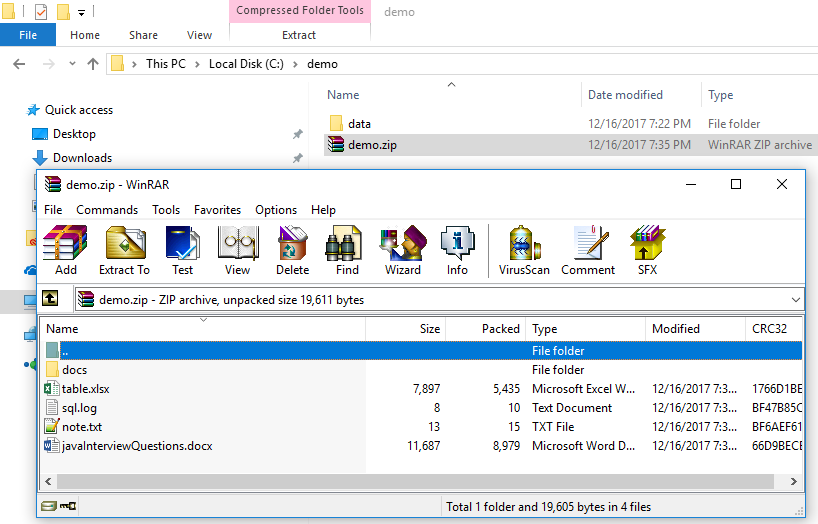
Task: Open the Find binoculars tool
Action: 347,250
